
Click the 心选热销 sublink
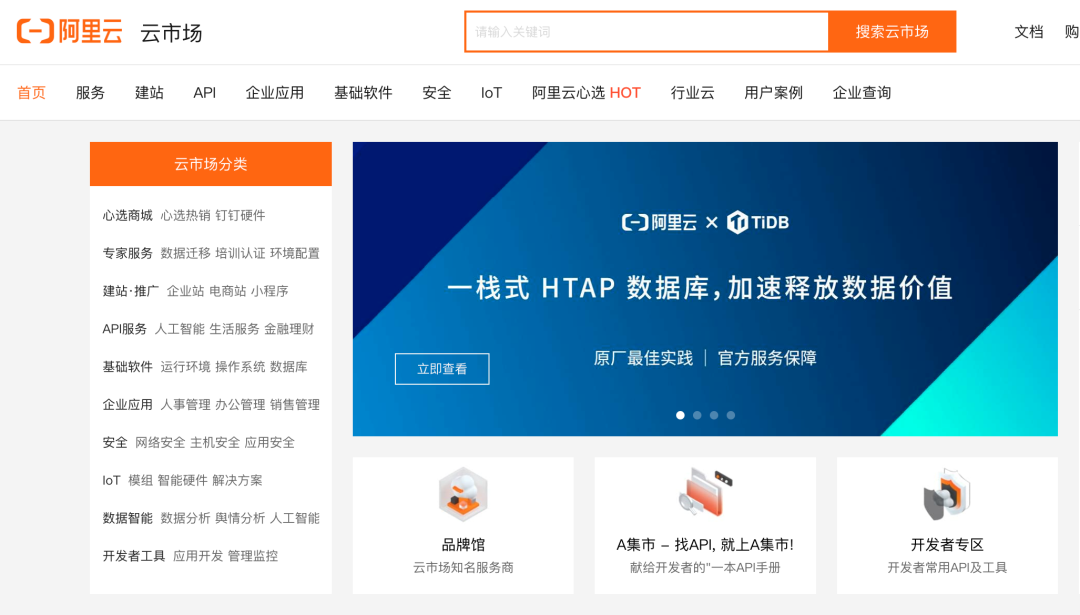pos(185,216)
